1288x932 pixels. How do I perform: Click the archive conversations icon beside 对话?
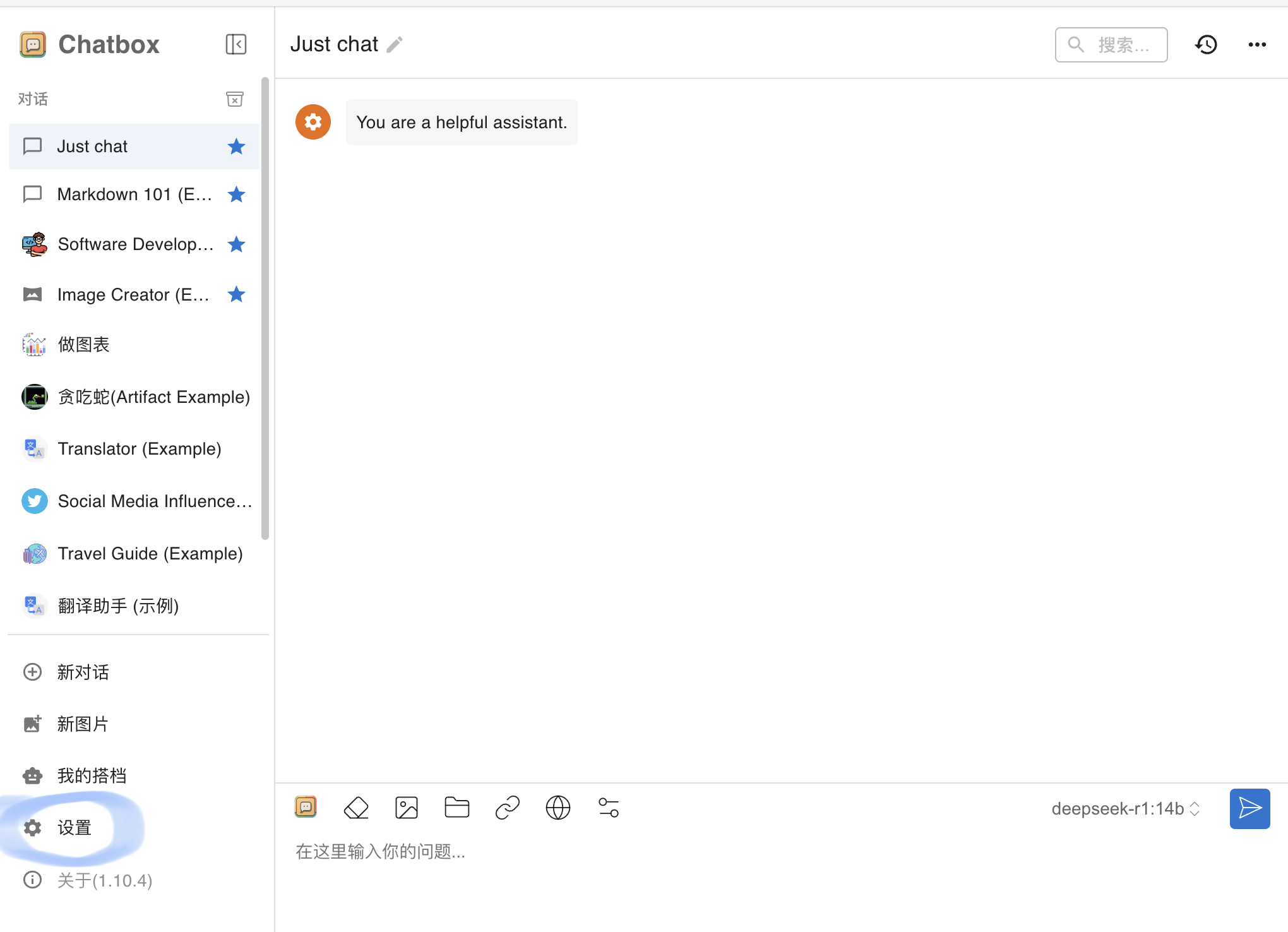tap(235, 99)
